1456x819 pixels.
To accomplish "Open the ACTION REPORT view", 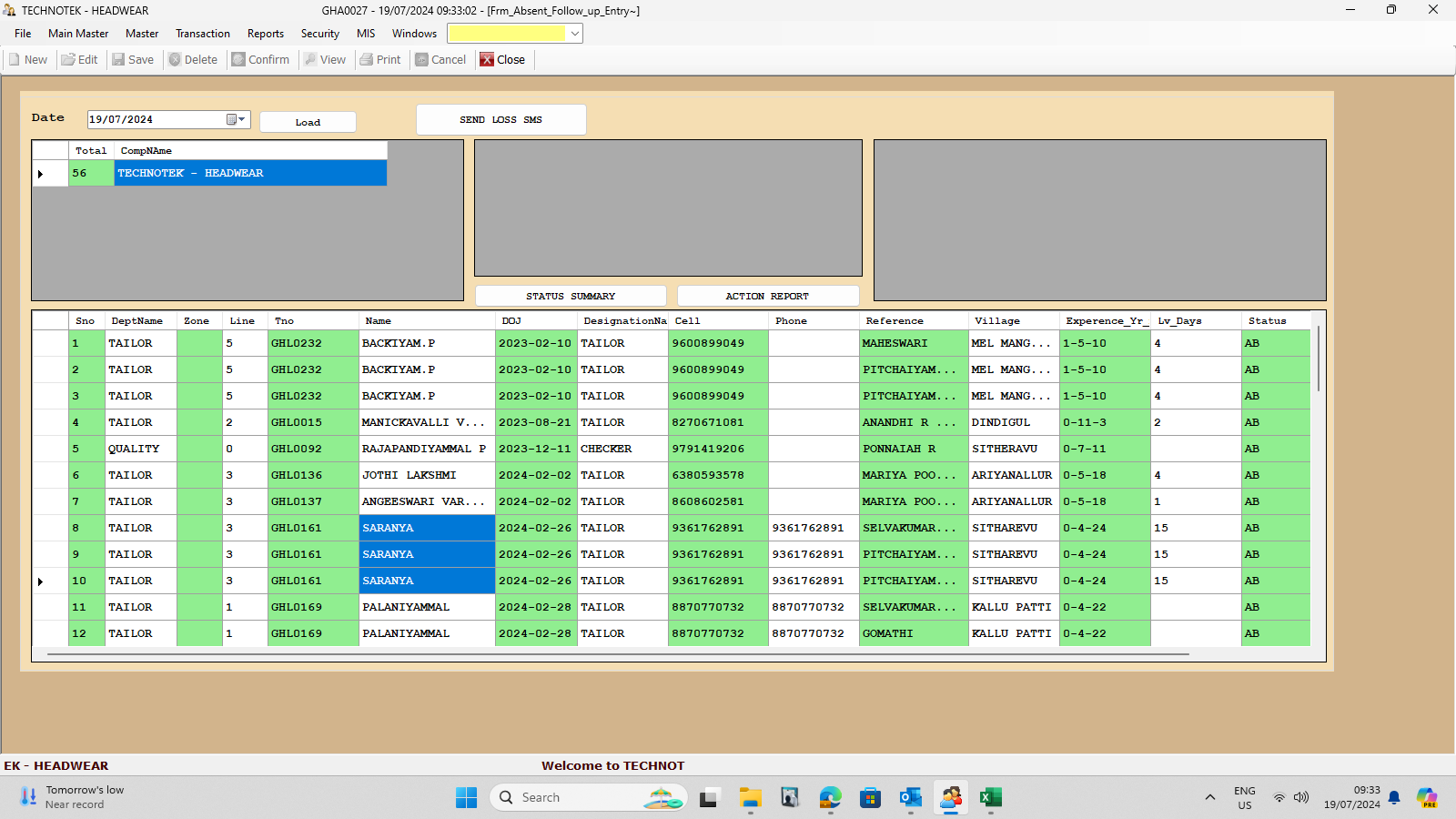I will [x=767, y=297].
